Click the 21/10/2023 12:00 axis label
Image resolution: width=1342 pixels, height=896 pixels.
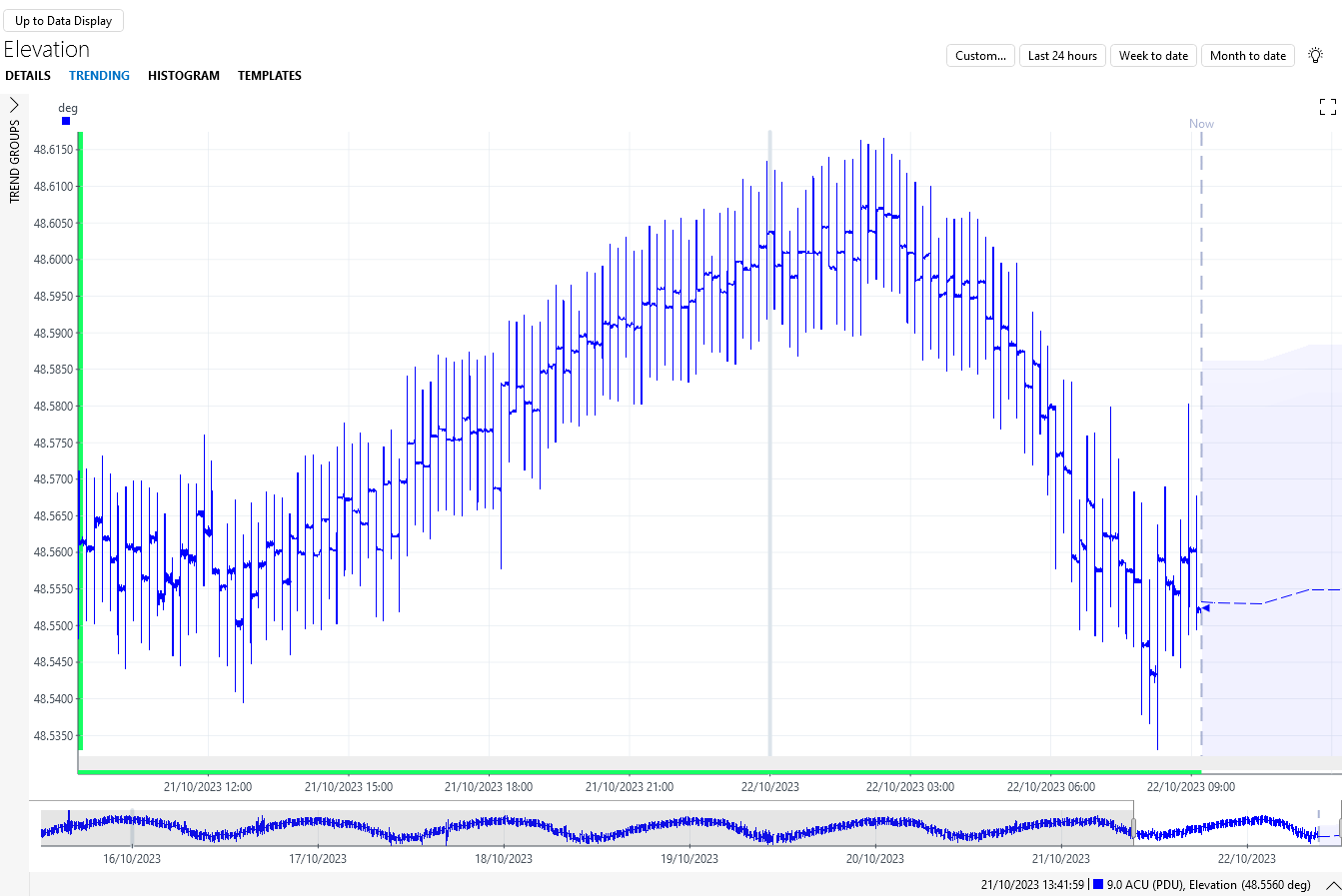click(x=208, y=787)
